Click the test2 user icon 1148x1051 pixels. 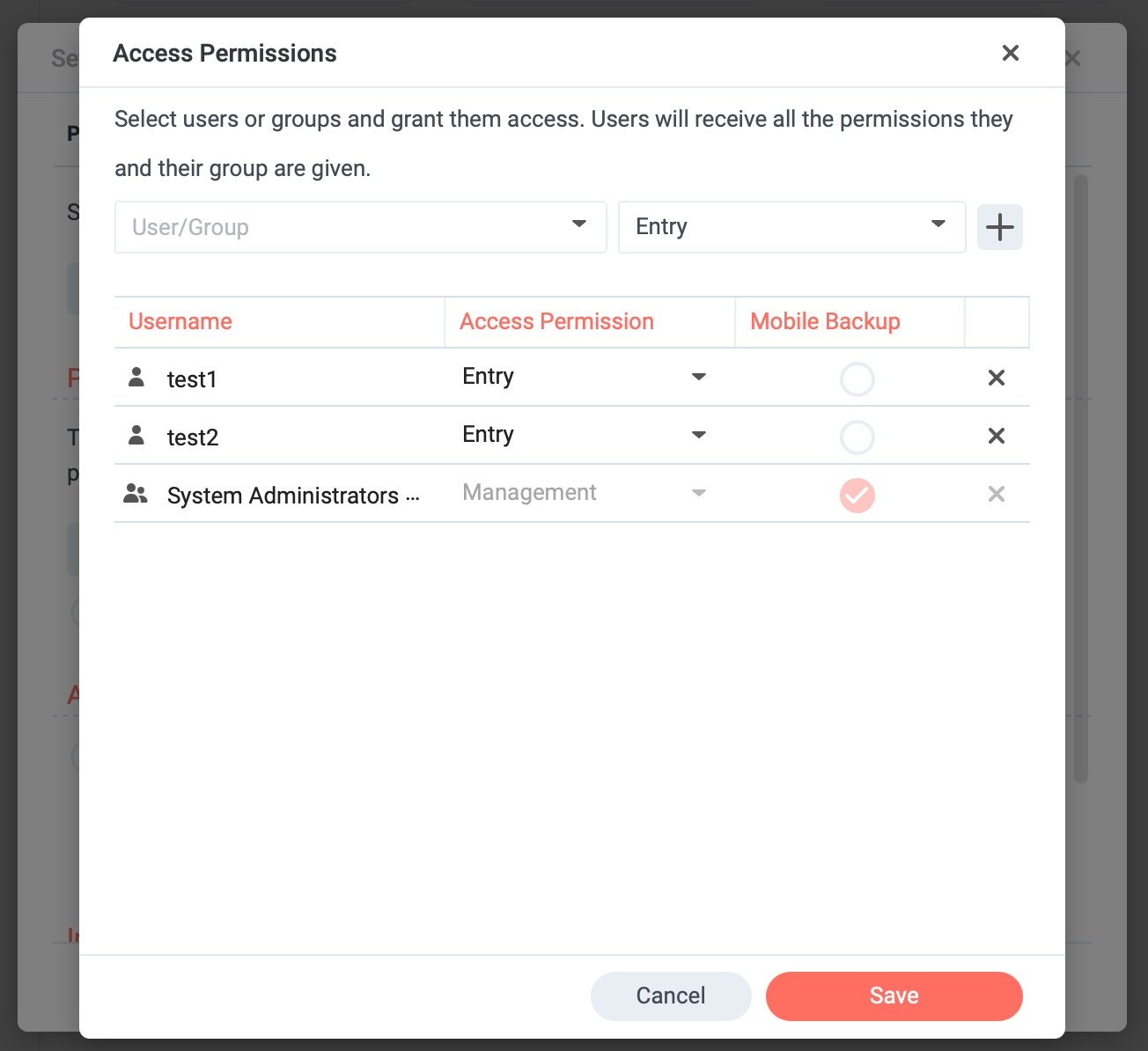click(x=136, y=435)
